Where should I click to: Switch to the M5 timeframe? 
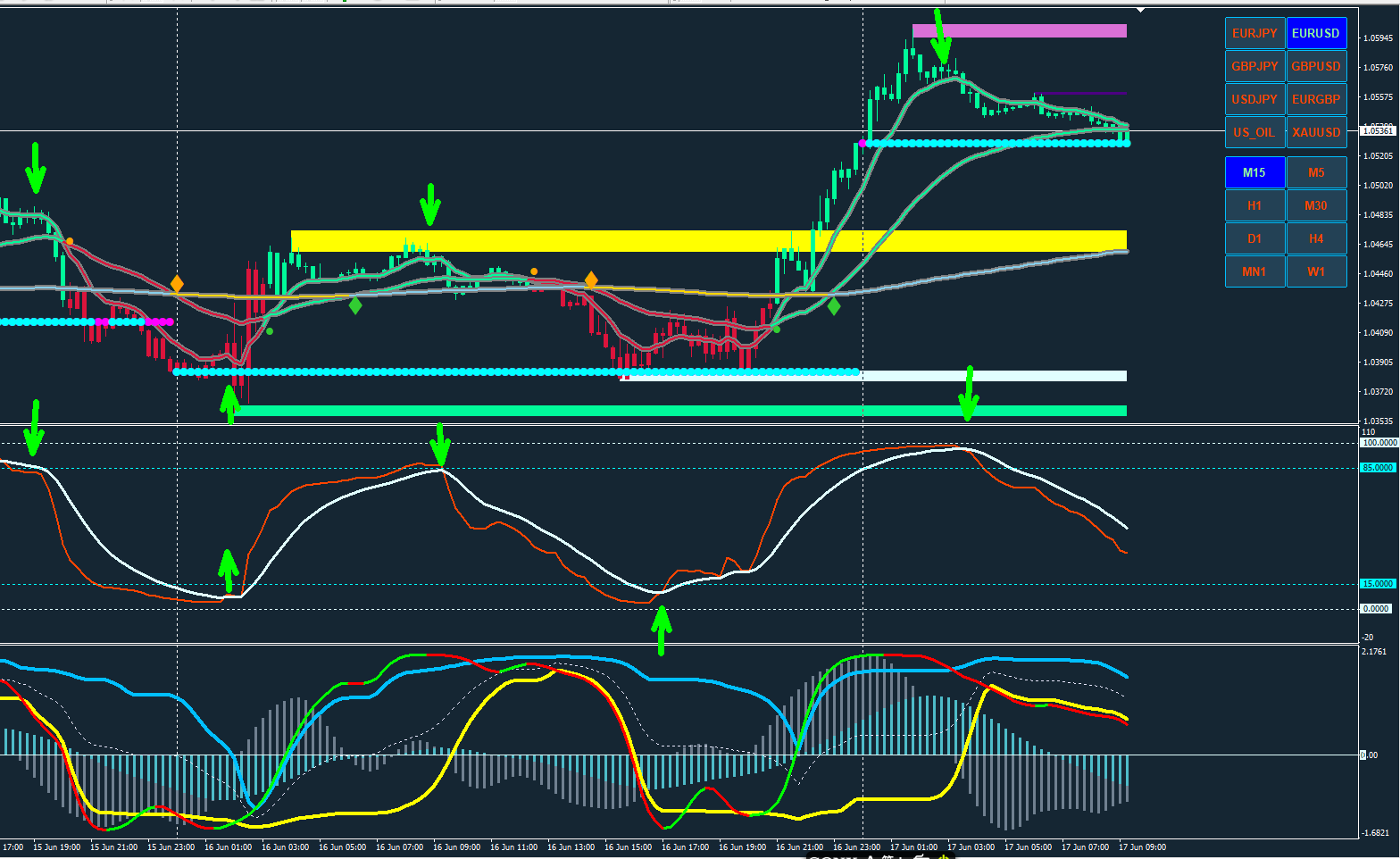(1316, 172)
